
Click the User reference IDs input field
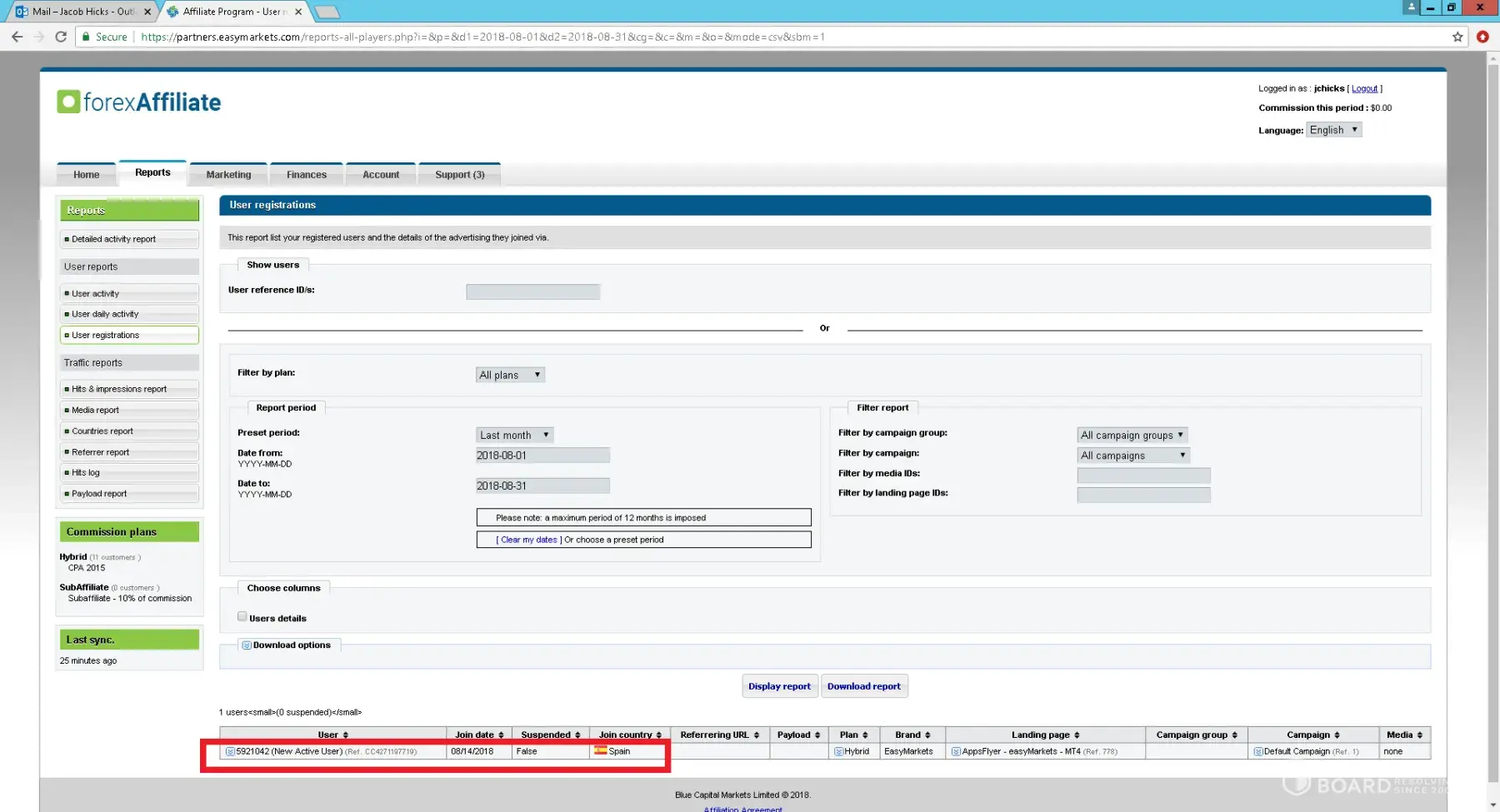click(532, 291)
